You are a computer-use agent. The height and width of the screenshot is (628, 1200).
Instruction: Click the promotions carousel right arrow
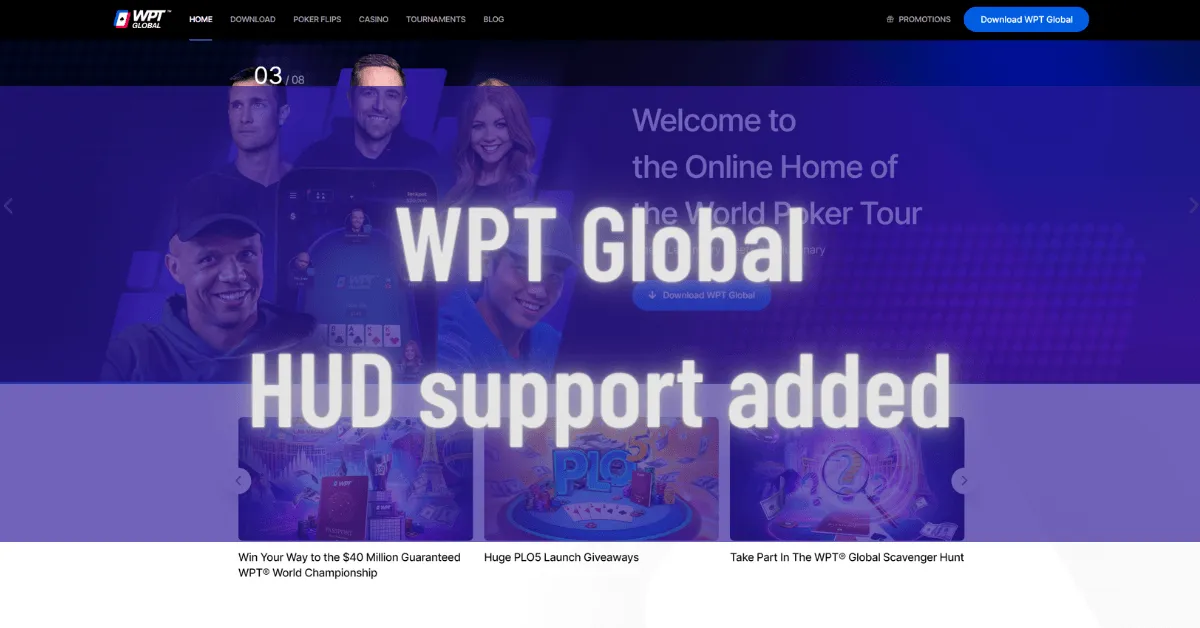(963, 480)
